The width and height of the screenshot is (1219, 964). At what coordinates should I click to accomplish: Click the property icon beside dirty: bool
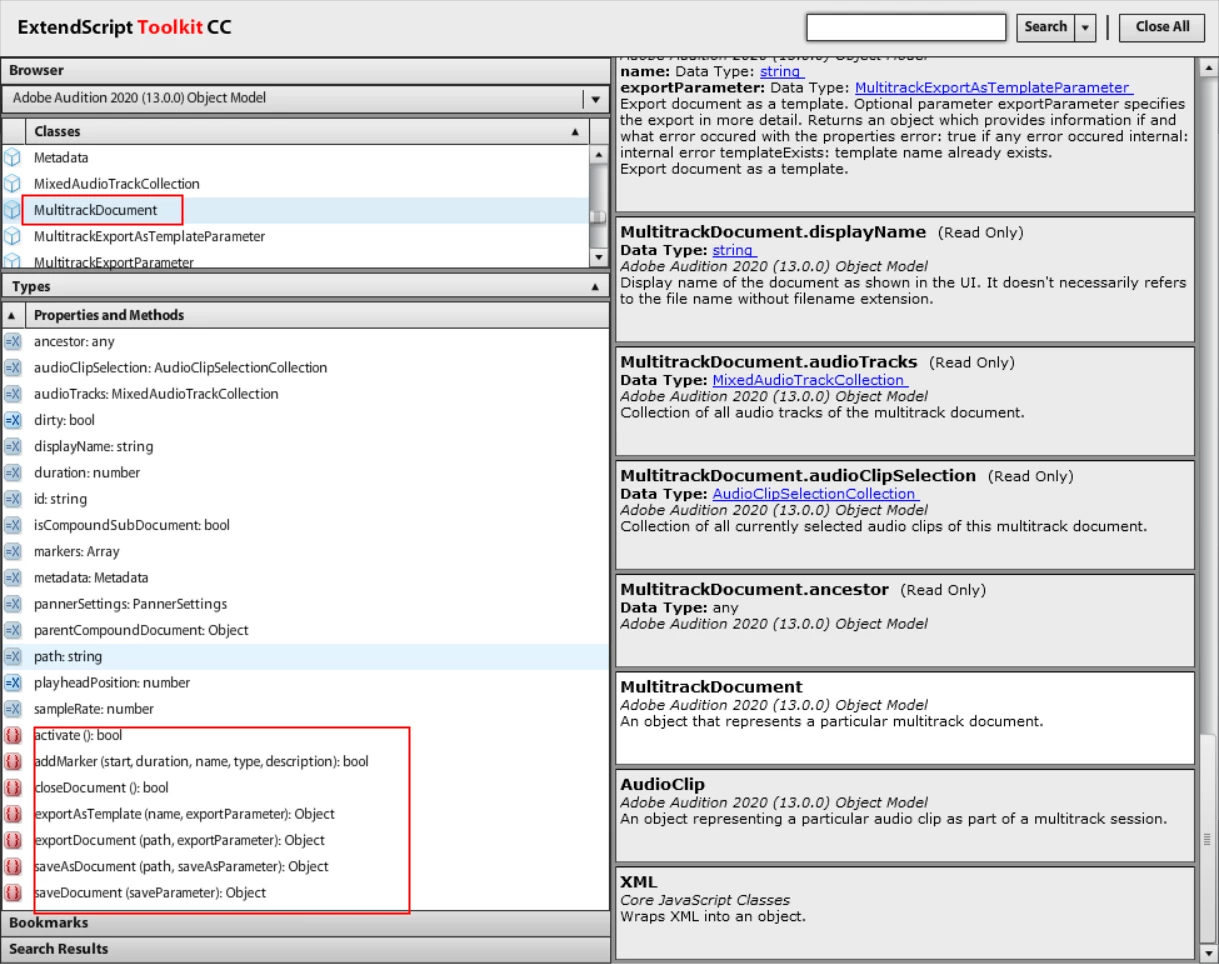(x=12, y=421)
